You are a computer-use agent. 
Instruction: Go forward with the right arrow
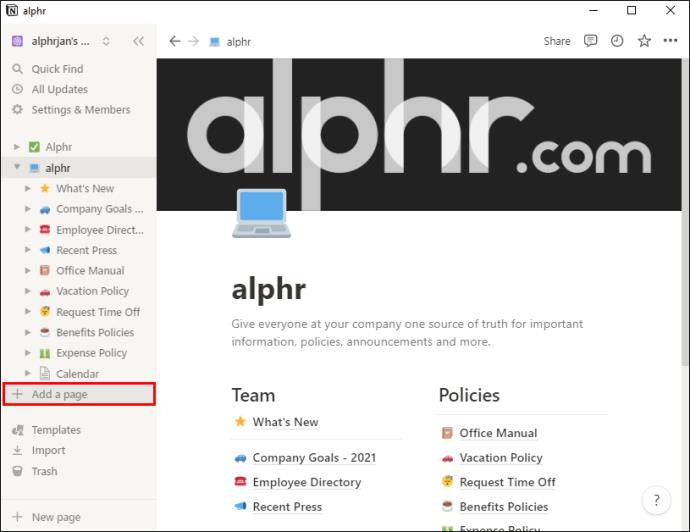coord(193,41)
